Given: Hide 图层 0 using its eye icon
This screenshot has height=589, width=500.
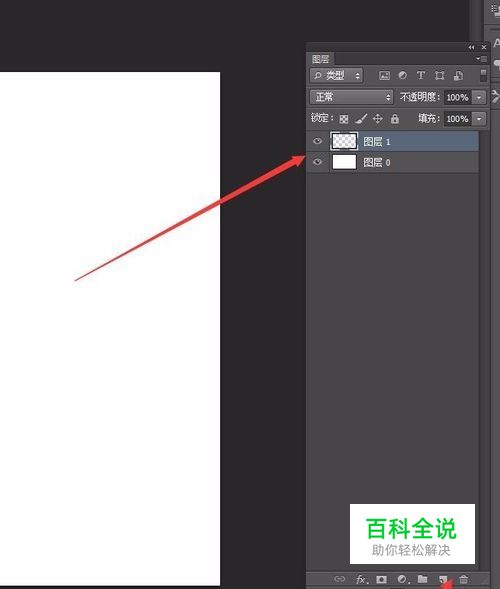Looking at the screenshot, I should (x=317, y=162).
